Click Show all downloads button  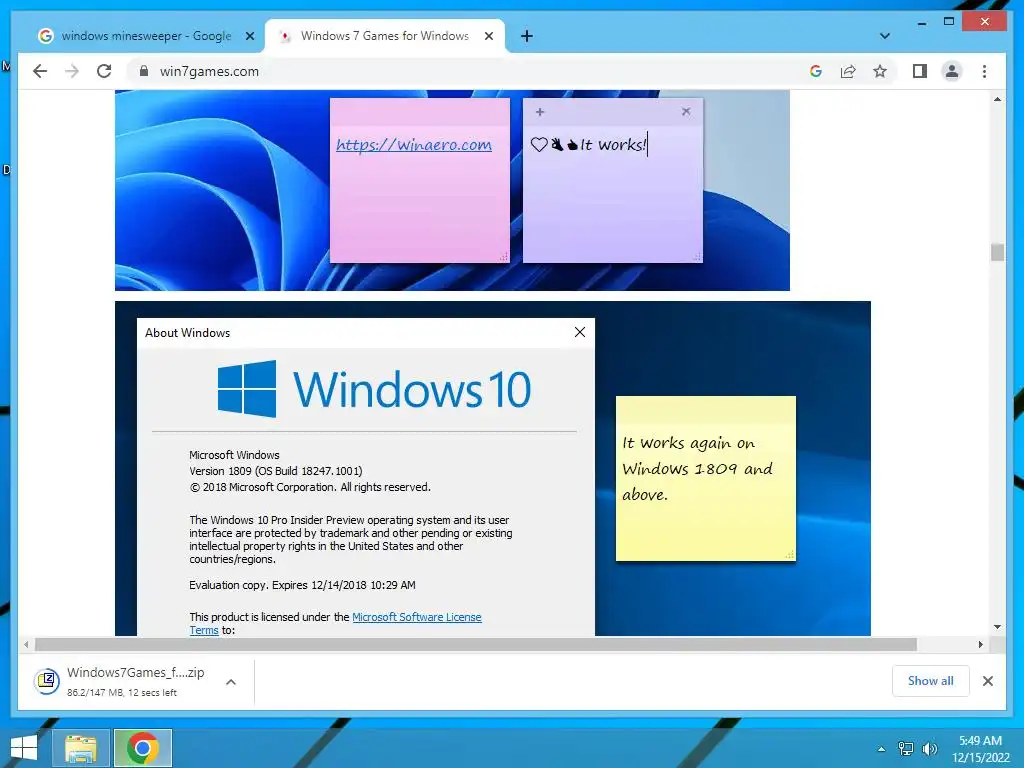930,680
